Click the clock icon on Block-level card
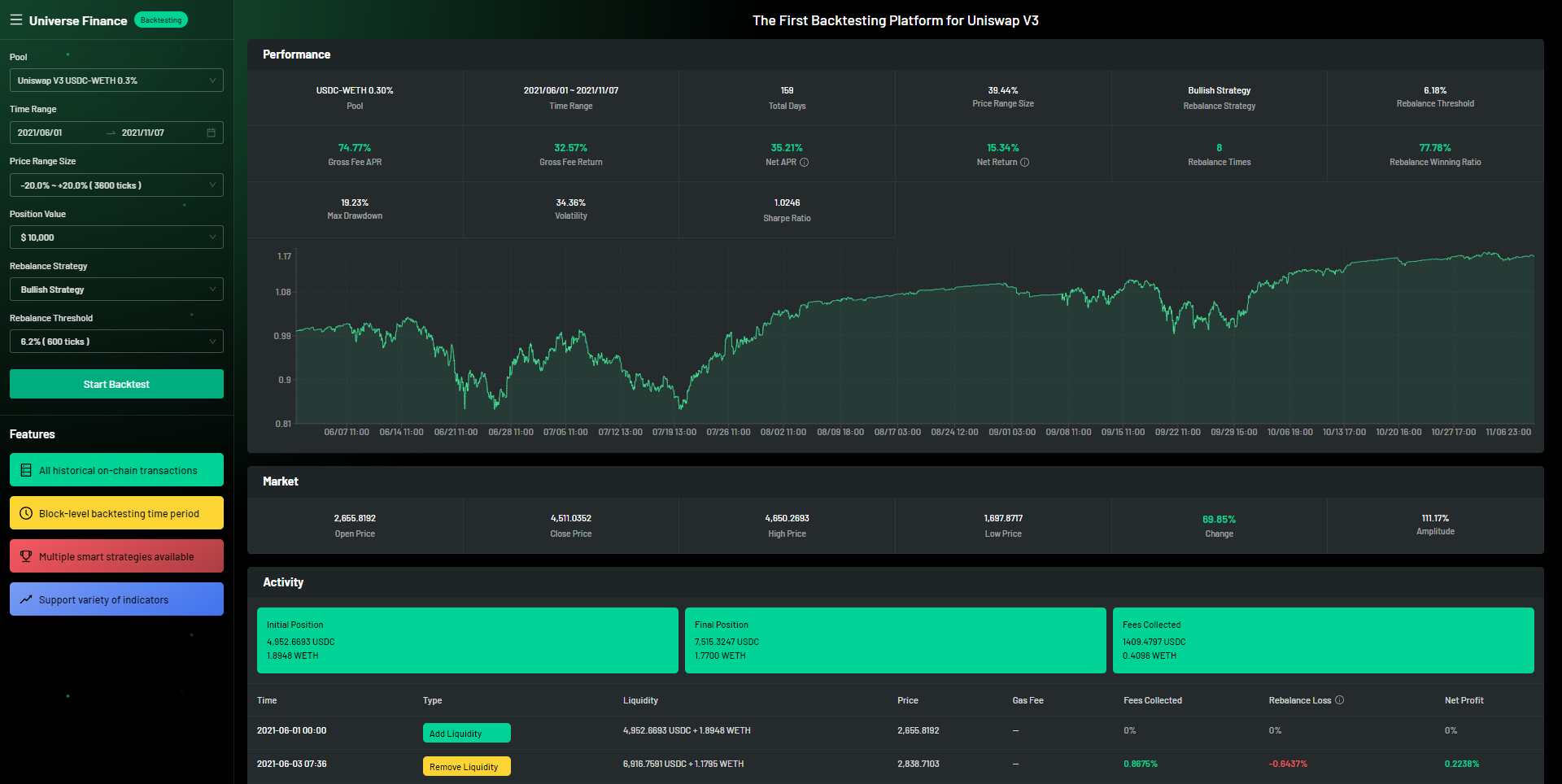Viewport: 1562px width, 784px height. tap(26, 513)
